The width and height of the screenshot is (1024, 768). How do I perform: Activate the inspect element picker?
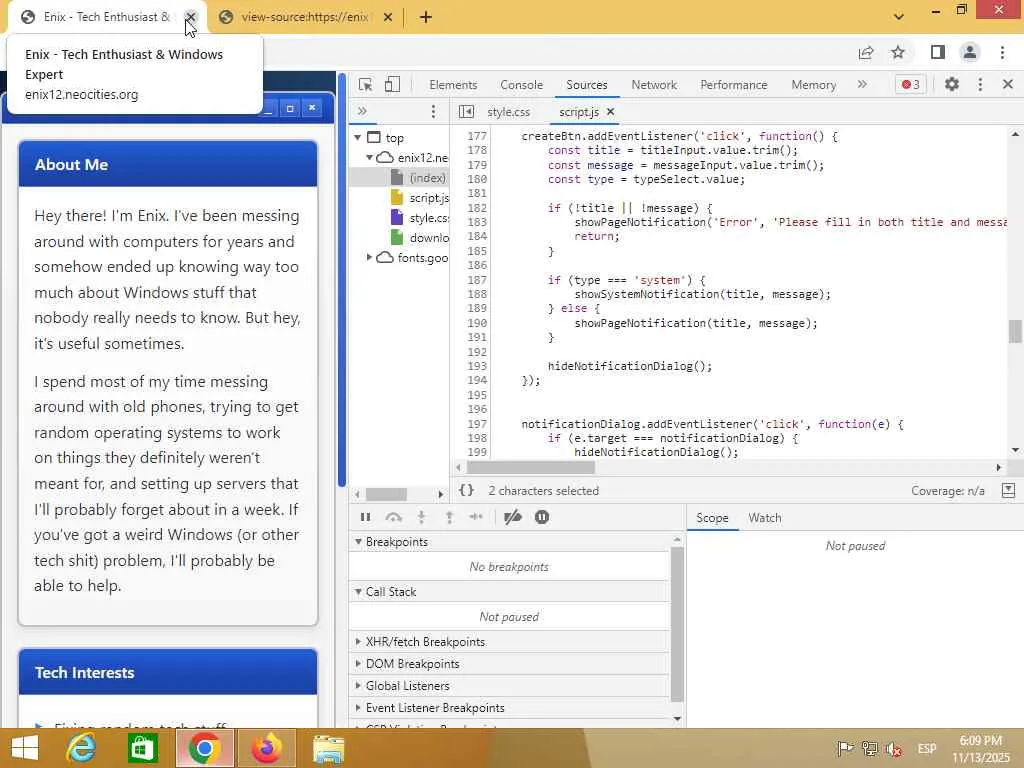(366, 85)
